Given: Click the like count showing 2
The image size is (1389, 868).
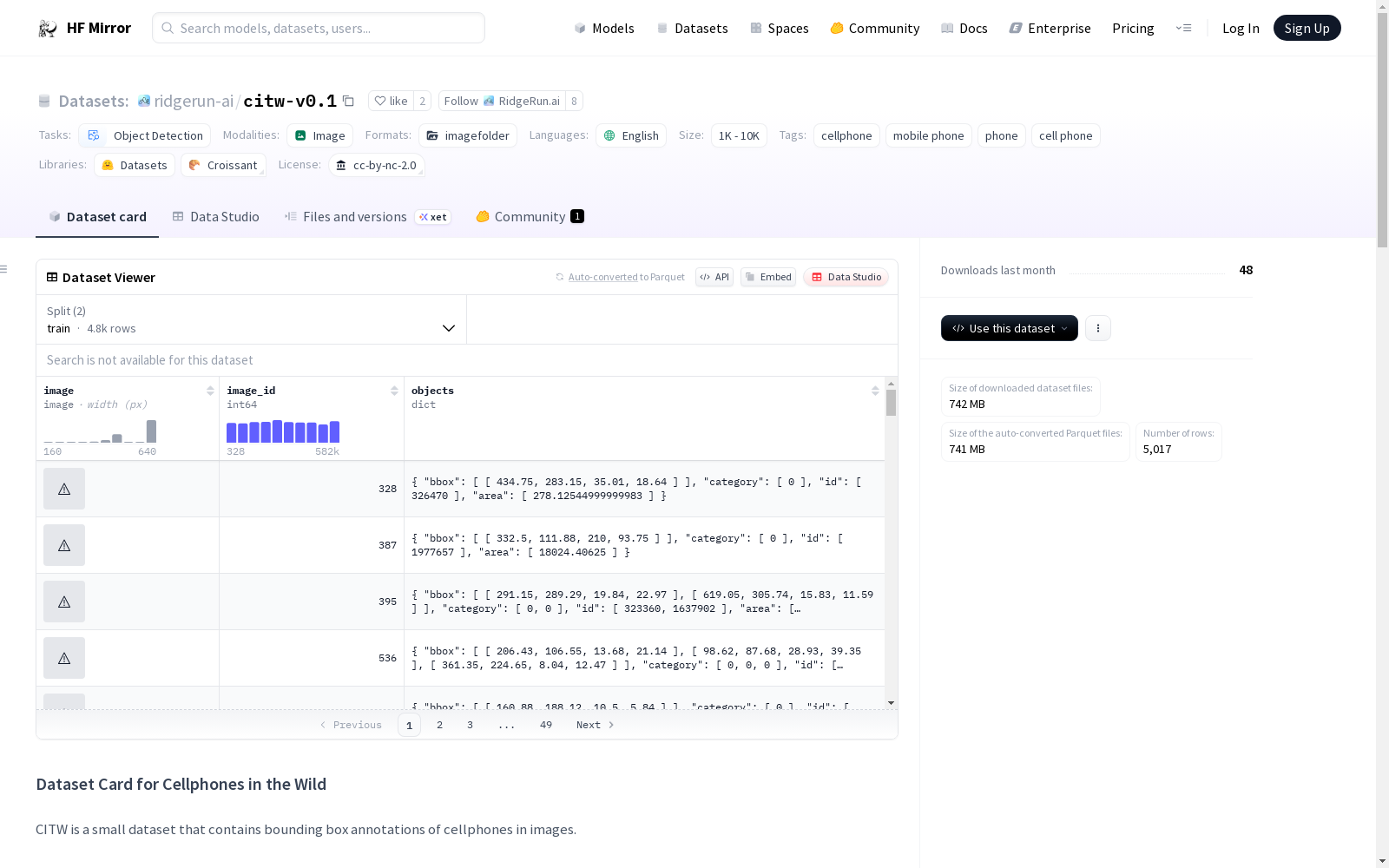Looking at the screenshot, I should [x=423, y=101].
